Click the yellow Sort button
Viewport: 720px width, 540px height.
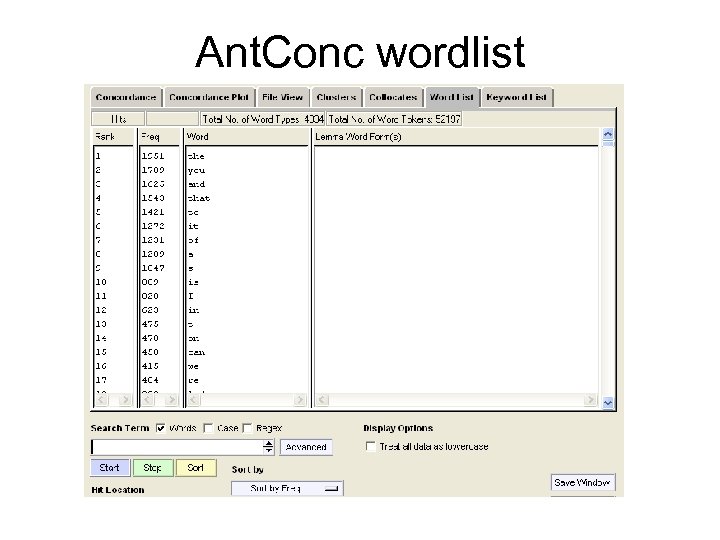click(x=196, y=467)
